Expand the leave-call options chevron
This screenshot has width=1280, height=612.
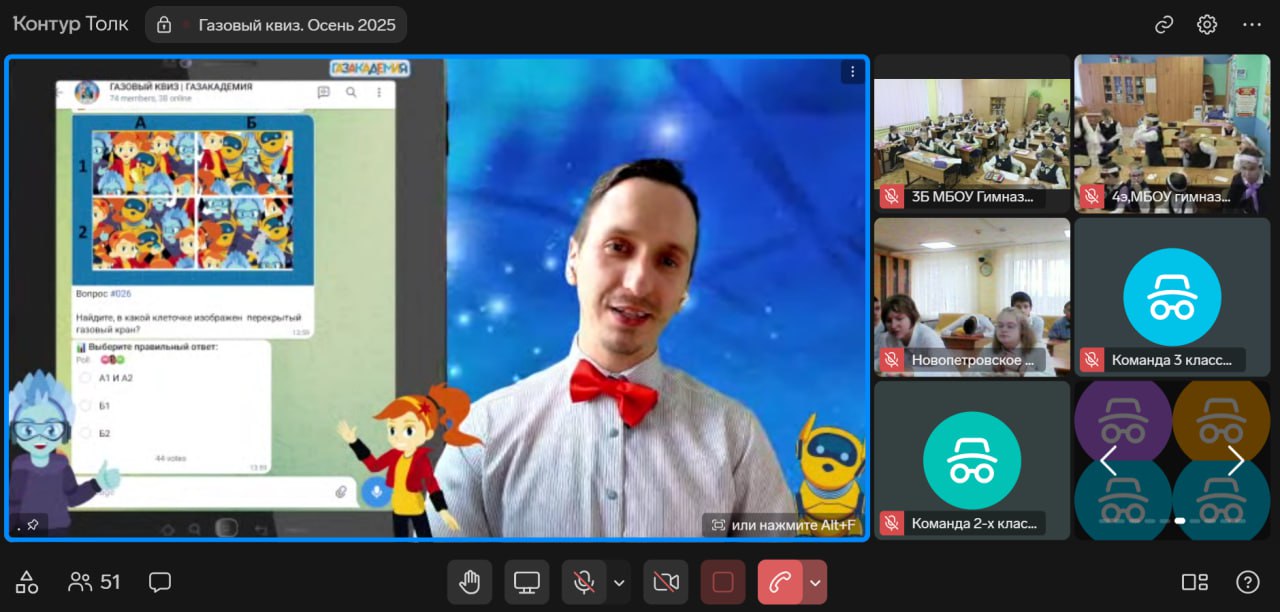pyautogui.click(x=816, y=582)
